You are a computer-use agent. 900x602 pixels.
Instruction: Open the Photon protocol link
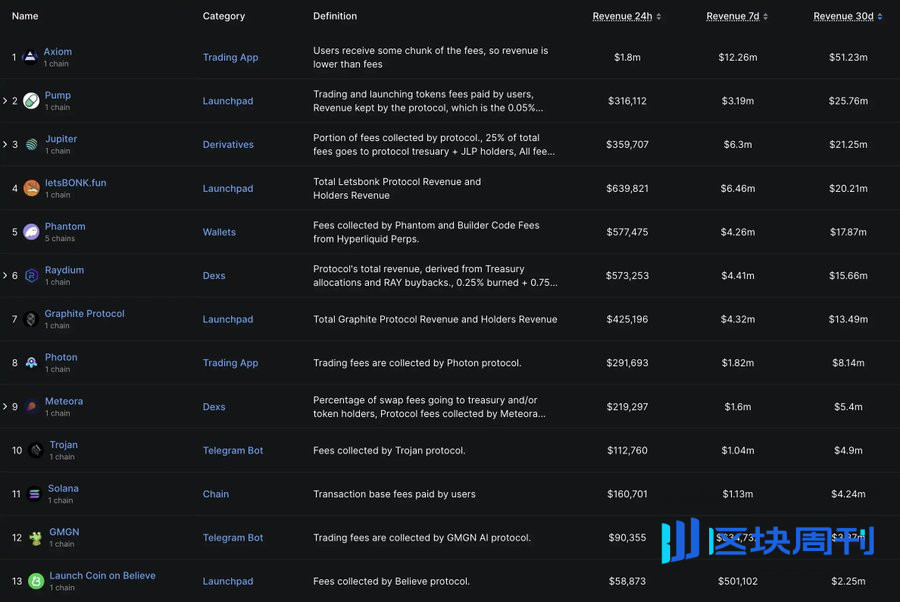61,357
